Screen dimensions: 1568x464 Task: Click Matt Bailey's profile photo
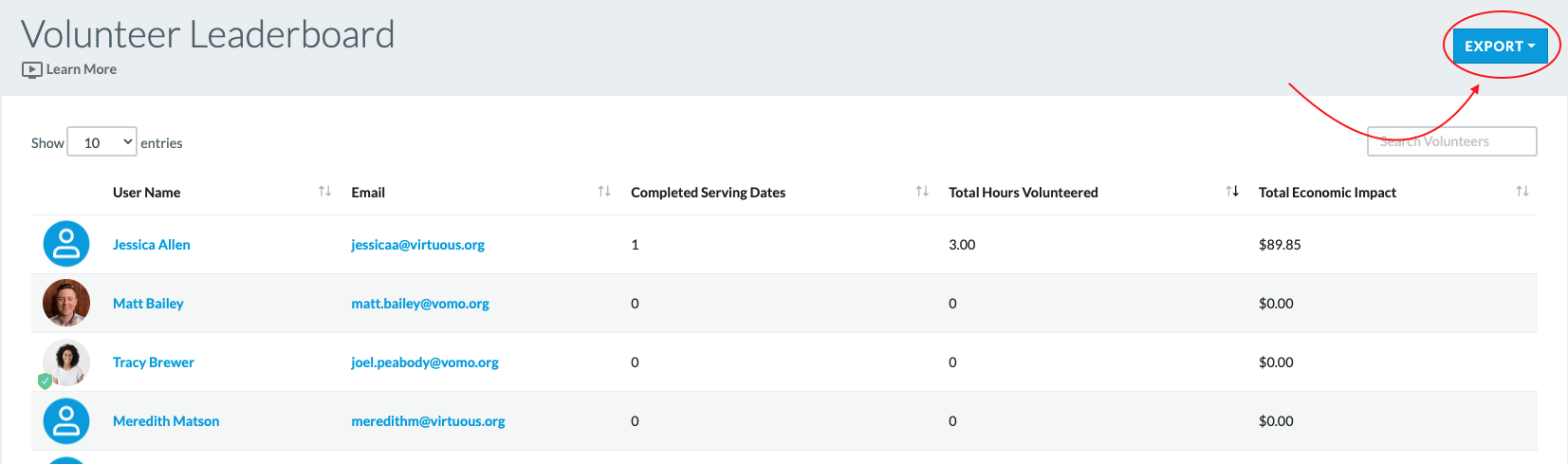(66, 303)
